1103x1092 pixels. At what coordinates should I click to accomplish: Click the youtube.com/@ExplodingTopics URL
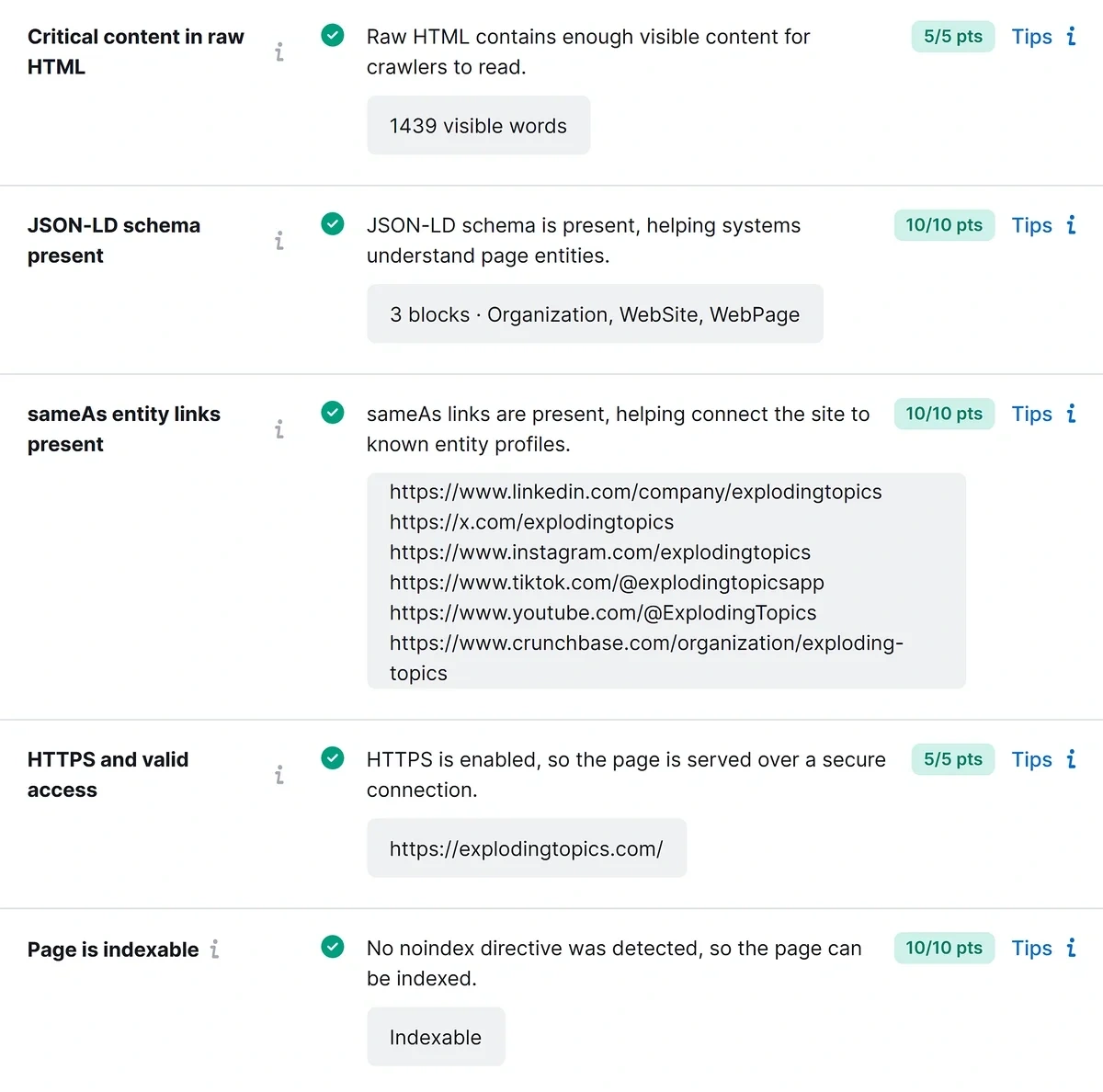(x=602, y=613)
